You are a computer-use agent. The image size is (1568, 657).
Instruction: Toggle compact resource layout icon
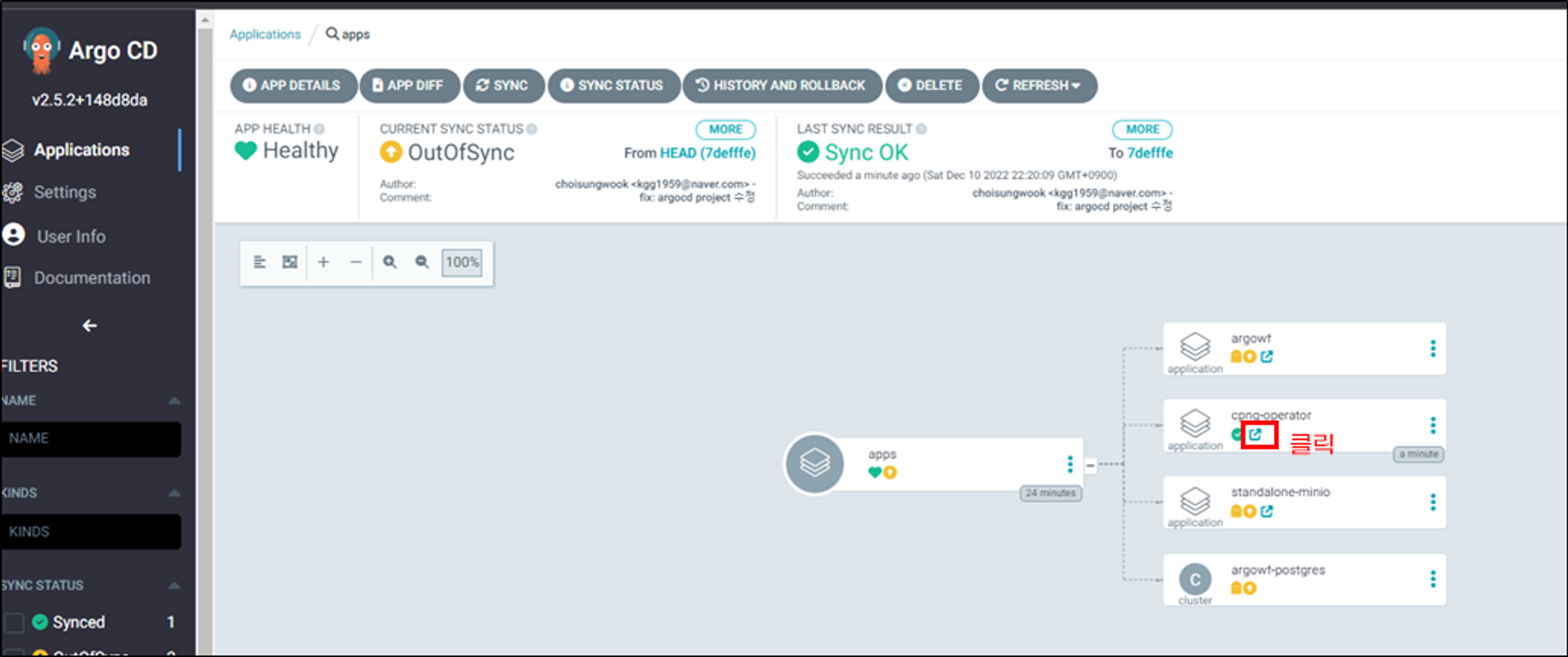click(x=260, y=262)
